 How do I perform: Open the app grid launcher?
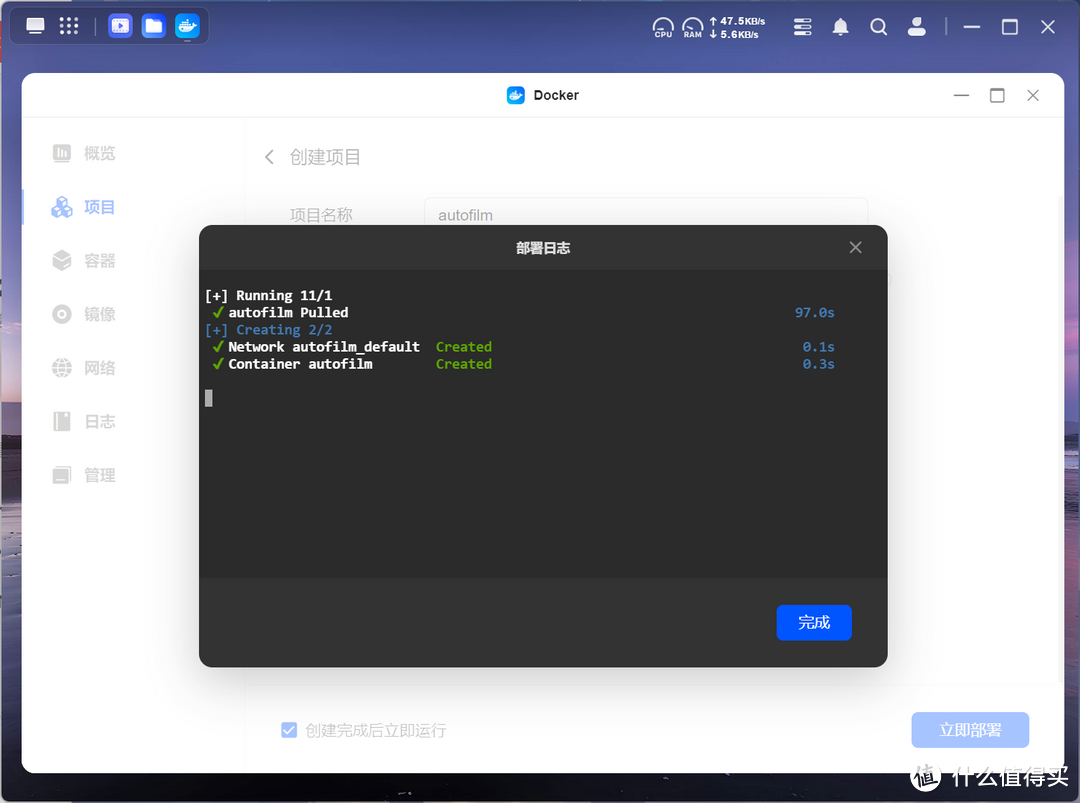pyautogui.click(x=69, y=27)
